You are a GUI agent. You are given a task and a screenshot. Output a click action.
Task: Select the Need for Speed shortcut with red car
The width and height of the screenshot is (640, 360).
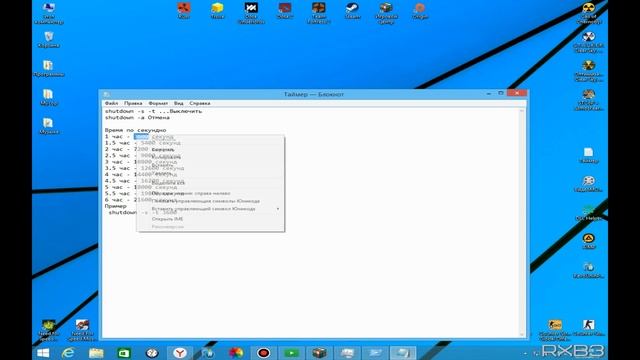point(82,330)
